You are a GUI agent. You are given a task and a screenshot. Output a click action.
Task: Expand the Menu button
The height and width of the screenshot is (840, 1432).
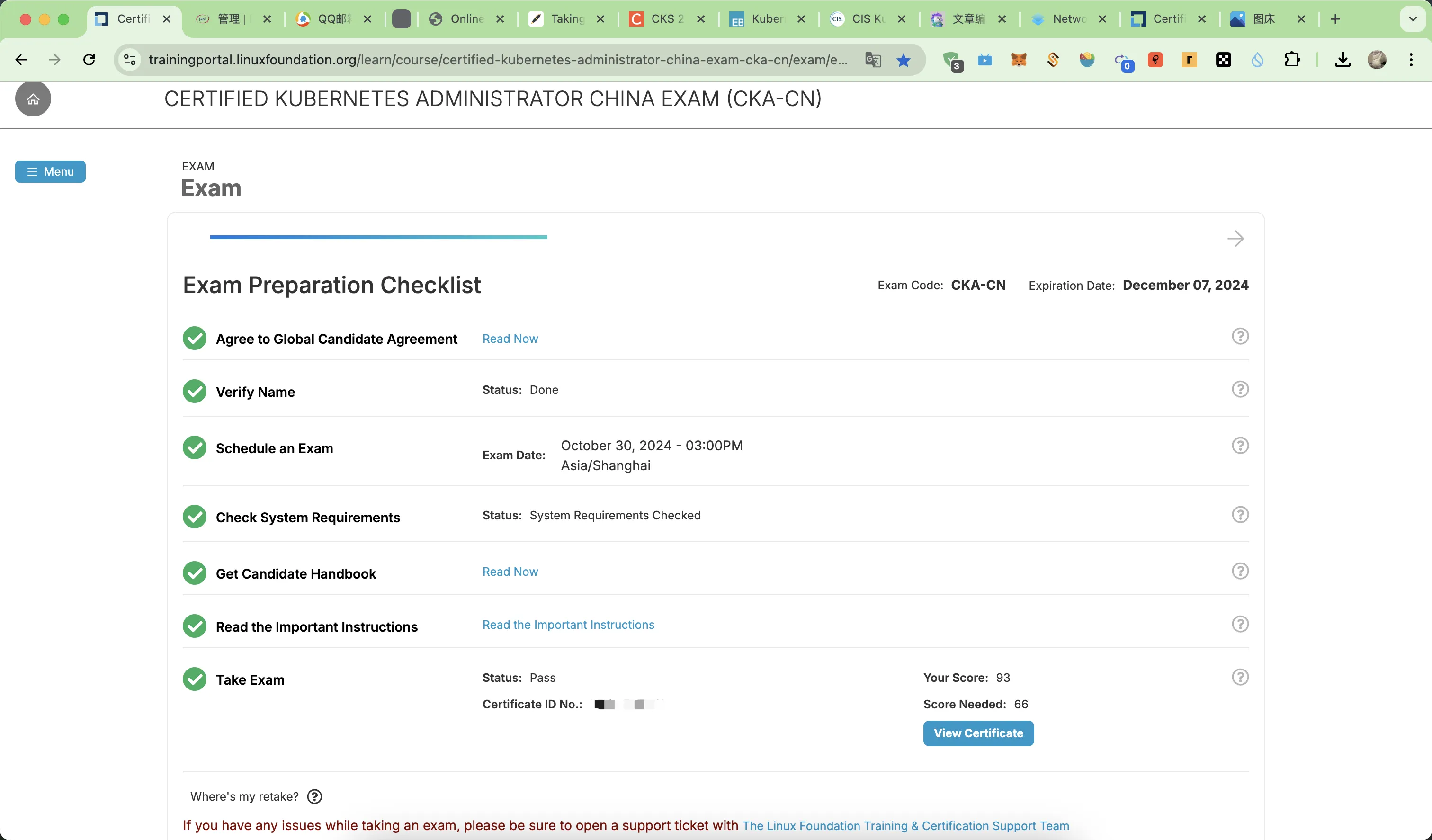(x=51, y=171)
